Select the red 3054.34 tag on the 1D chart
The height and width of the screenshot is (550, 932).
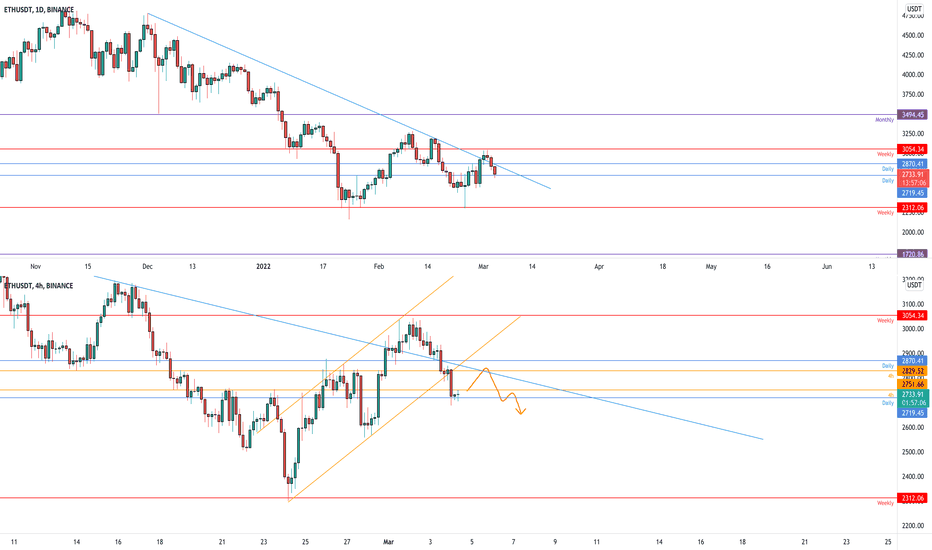tap(912, 149)
